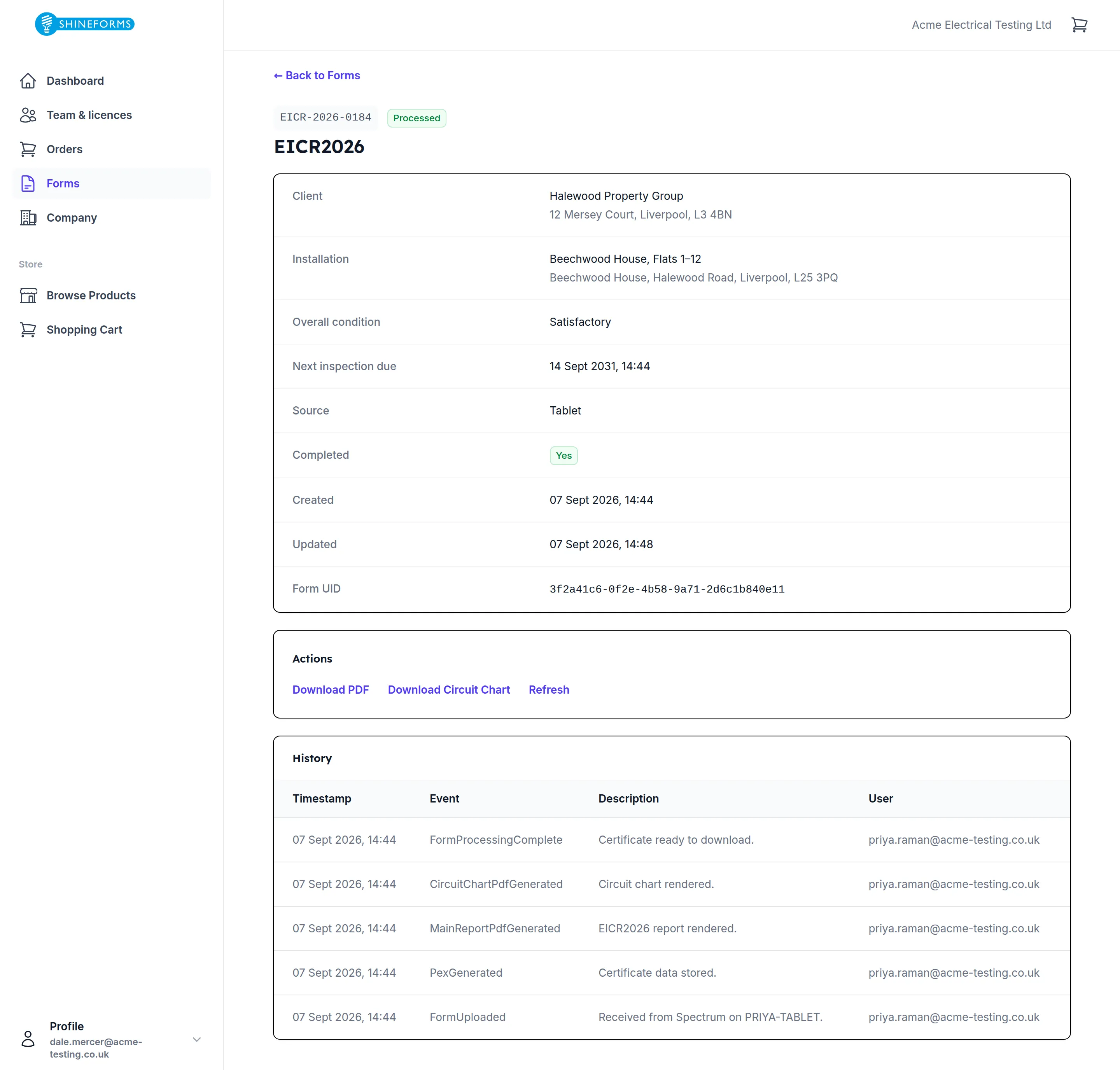Click the Shopping Cart sidebar icon
Viewport: 1120px width, 1070px height.
(28, 330)
